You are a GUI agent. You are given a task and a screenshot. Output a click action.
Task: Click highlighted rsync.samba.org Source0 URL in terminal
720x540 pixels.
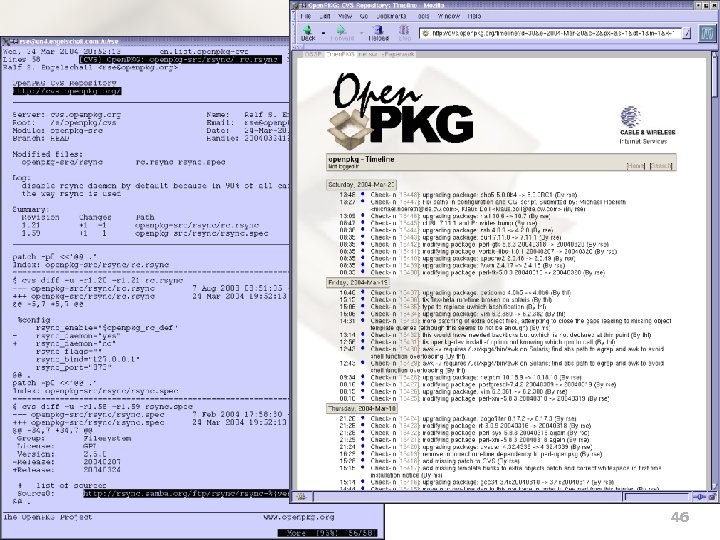pyautogui.click(x=186, y=494)
